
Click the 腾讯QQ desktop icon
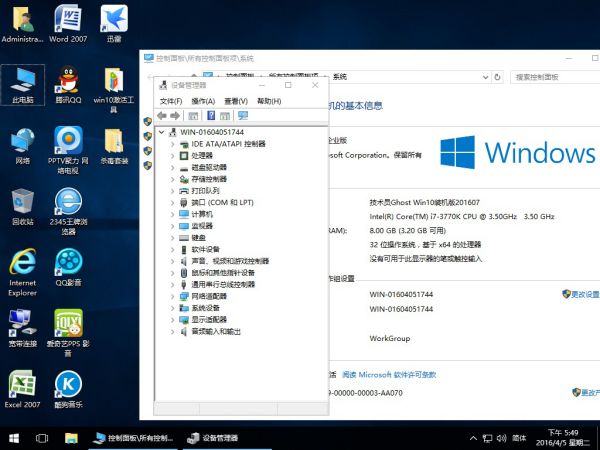tap(68, 85)
